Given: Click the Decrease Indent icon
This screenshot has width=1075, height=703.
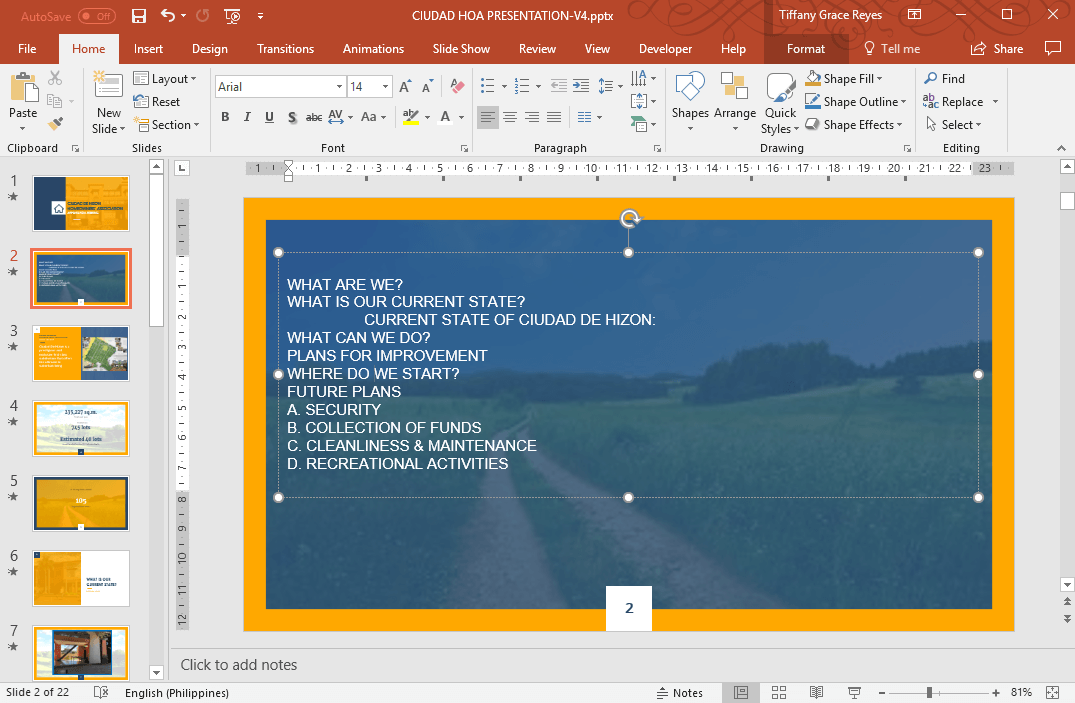Looking at the screenshot, I should click(x=558, y=87).
